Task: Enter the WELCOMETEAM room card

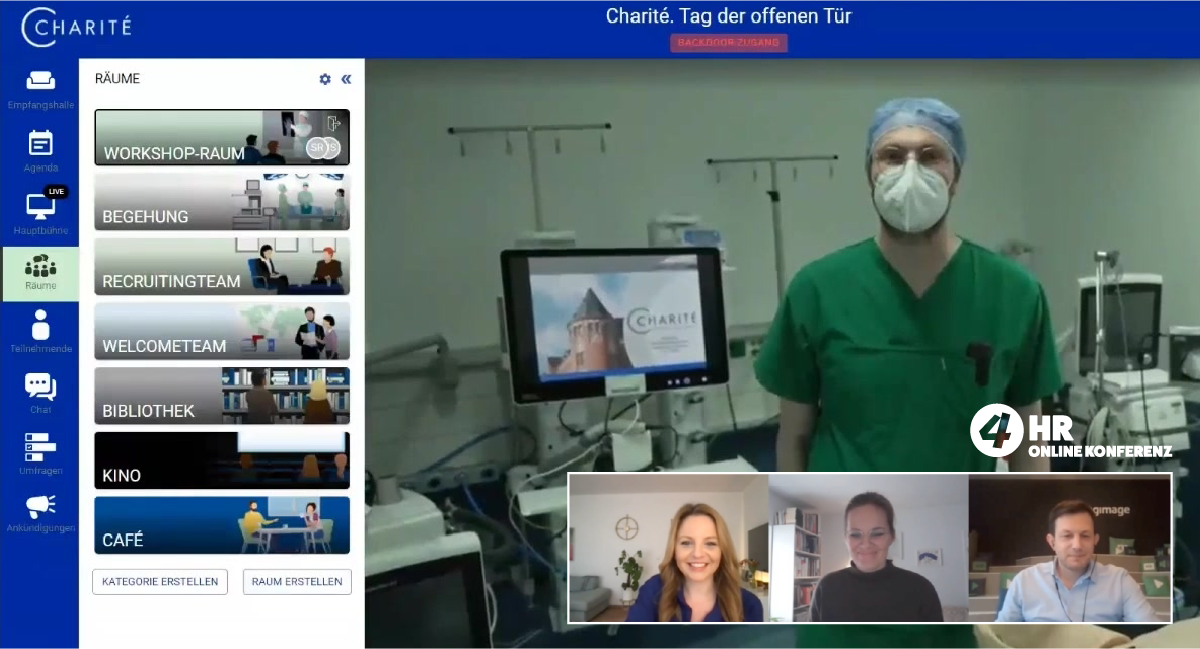Action: (222, 331)
